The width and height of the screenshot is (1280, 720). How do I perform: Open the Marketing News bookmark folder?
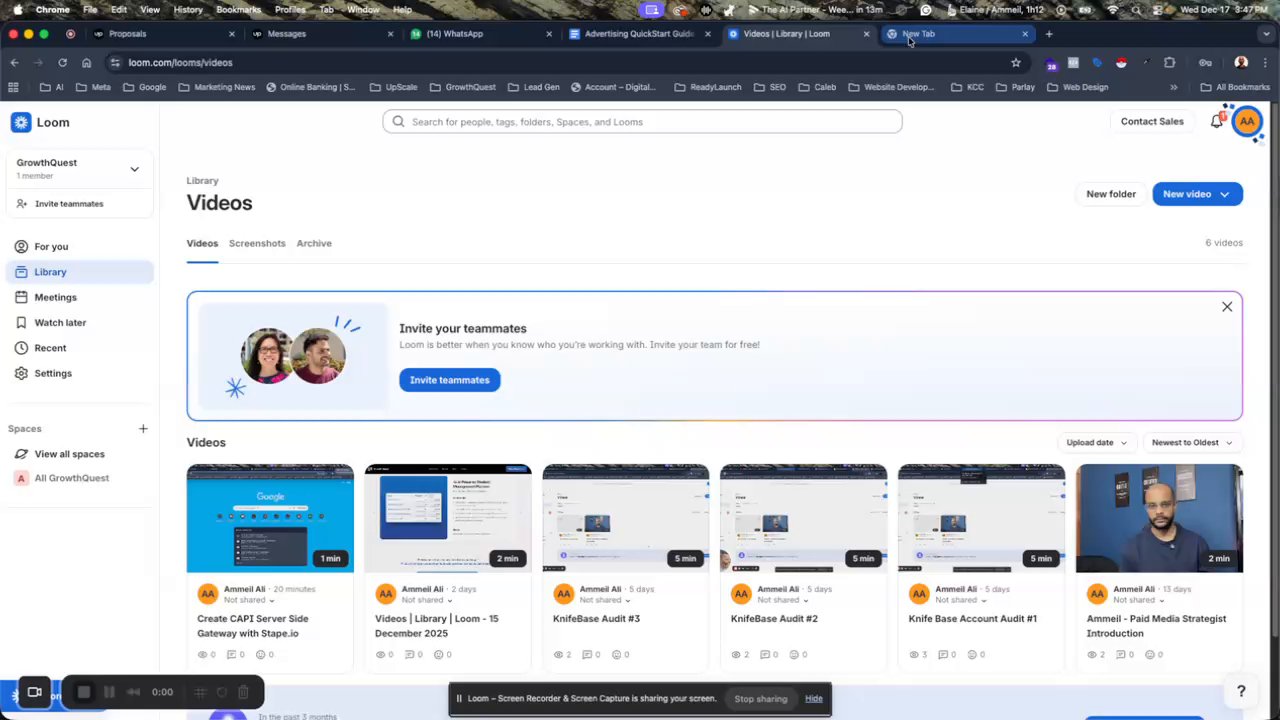pyautogui.click(x=216, y=87)
